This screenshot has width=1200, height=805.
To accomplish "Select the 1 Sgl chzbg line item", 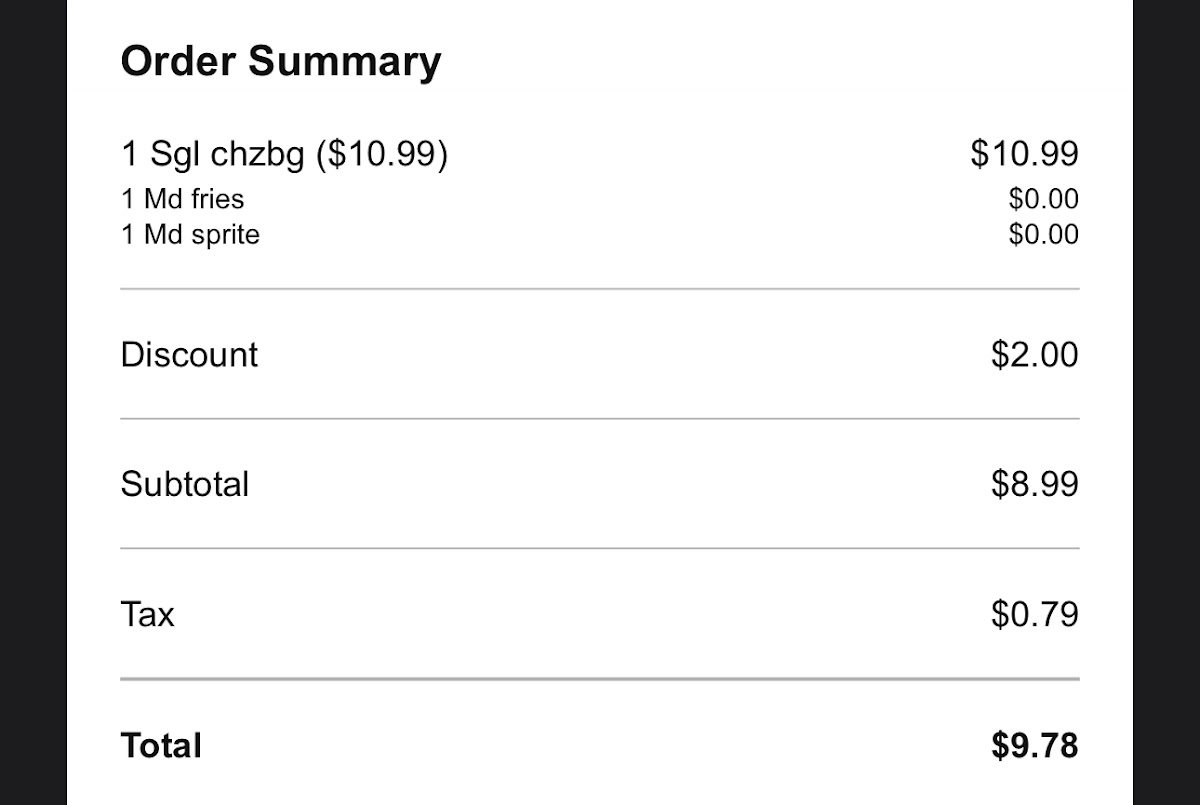I will pos(284,154).
